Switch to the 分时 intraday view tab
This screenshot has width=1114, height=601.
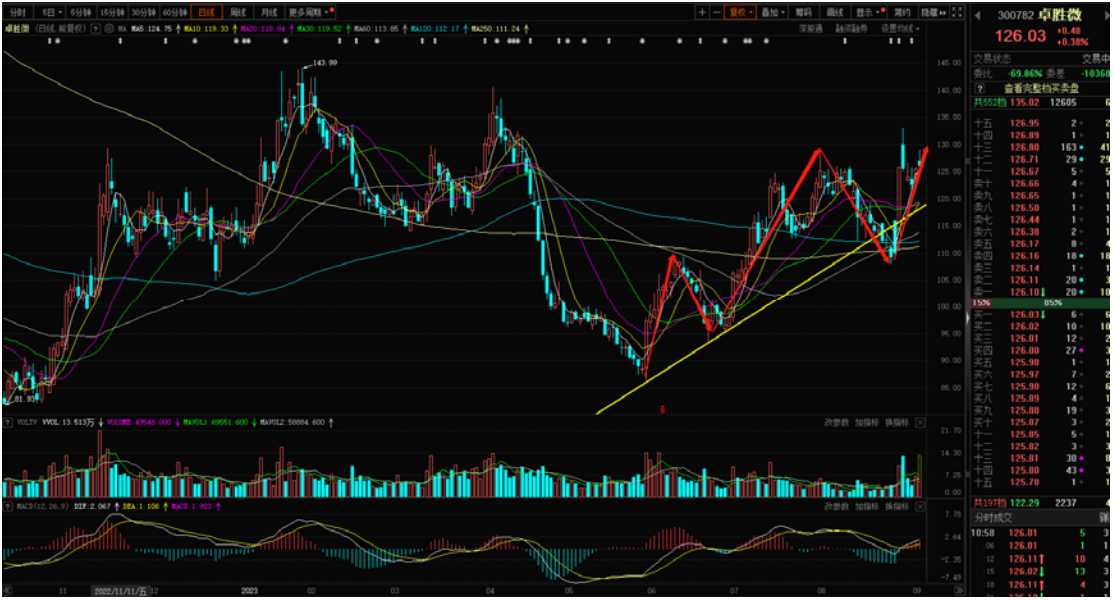coord(18,12)
